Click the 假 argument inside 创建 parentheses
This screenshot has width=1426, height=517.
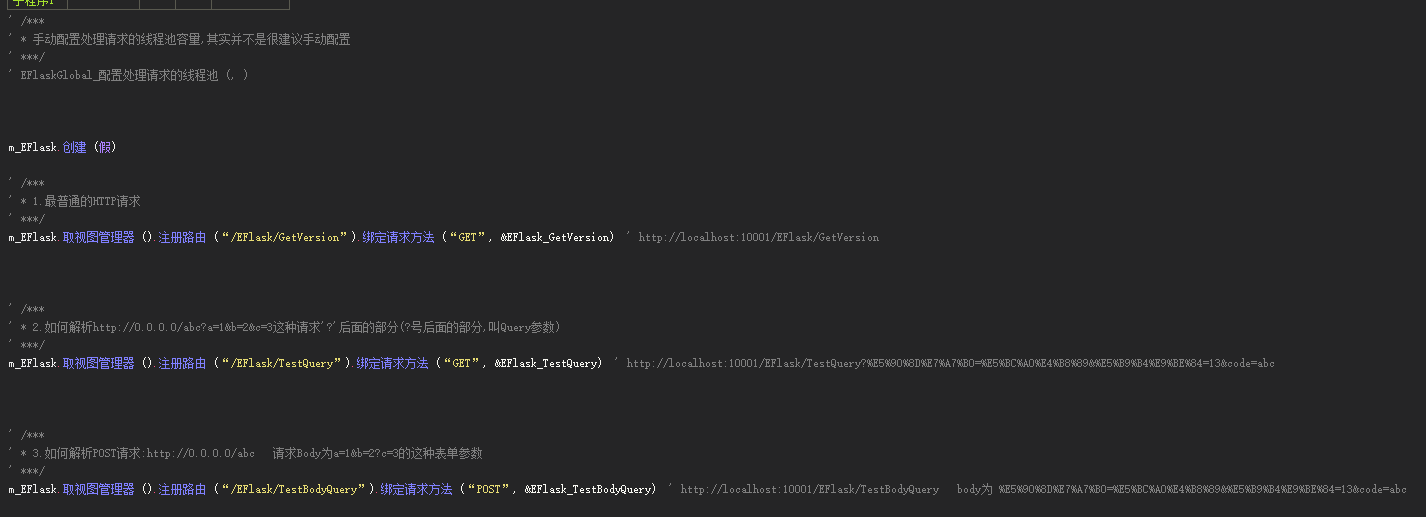[105, 147]
